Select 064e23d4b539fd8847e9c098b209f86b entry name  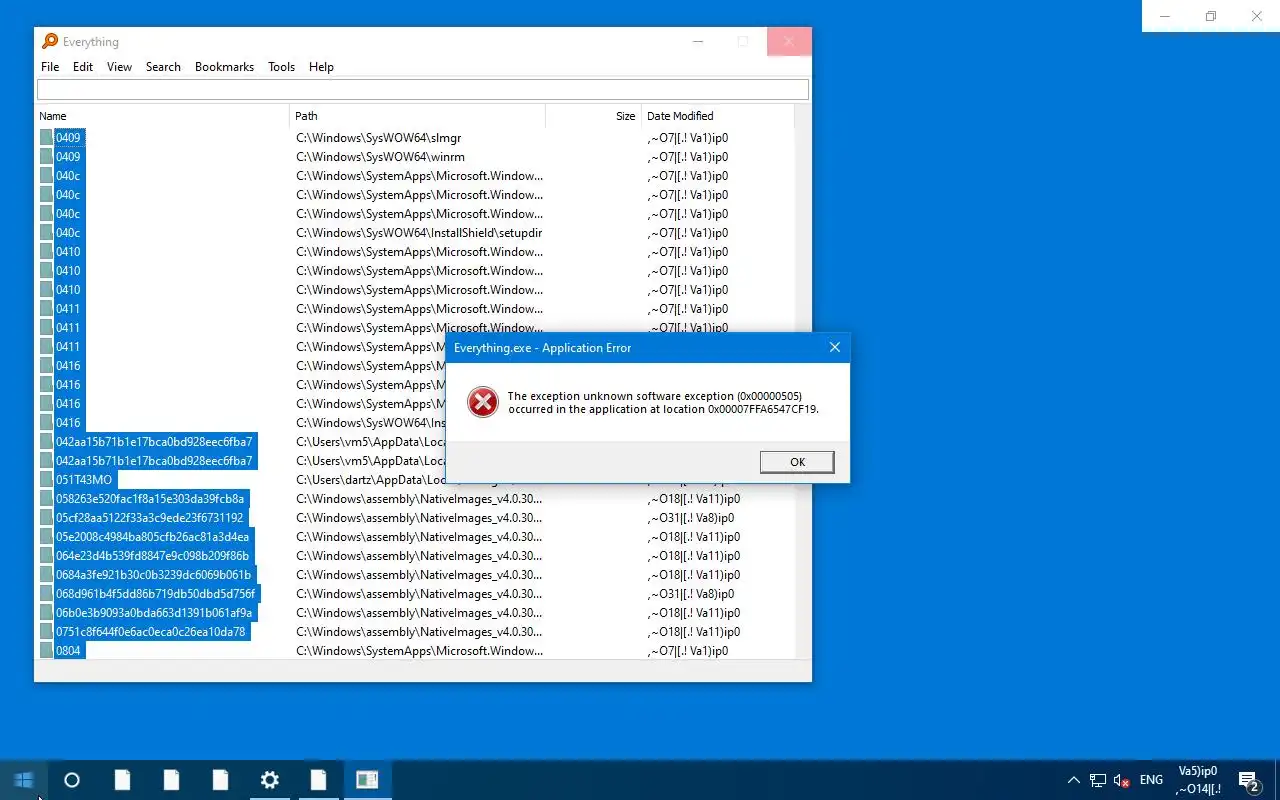point(153,556)
